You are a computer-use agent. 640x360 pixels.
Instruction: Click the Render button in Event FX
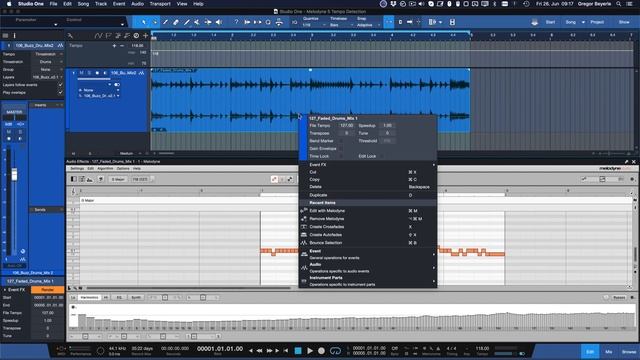[x=47, y=290]
